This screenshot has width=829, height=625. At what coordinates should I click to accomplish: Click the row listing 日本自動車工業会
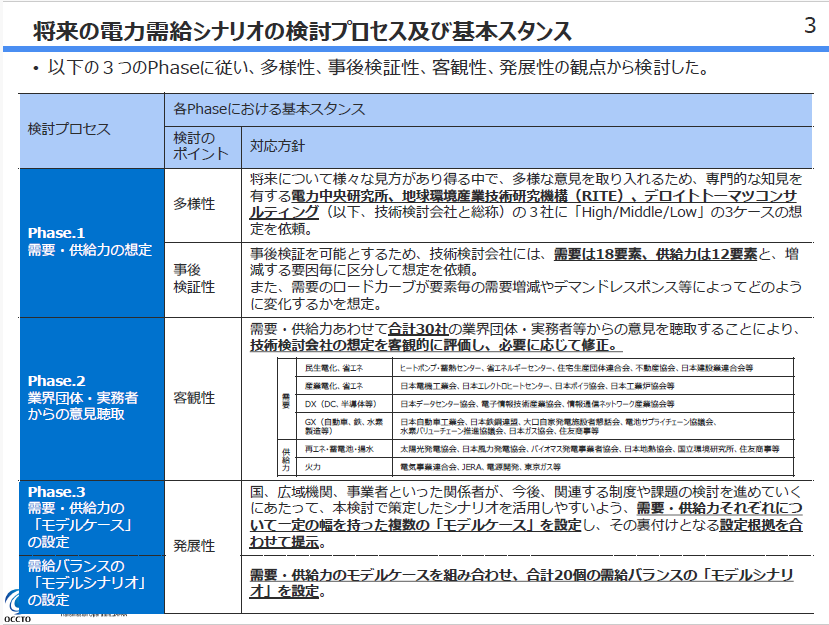pos(593,427)
